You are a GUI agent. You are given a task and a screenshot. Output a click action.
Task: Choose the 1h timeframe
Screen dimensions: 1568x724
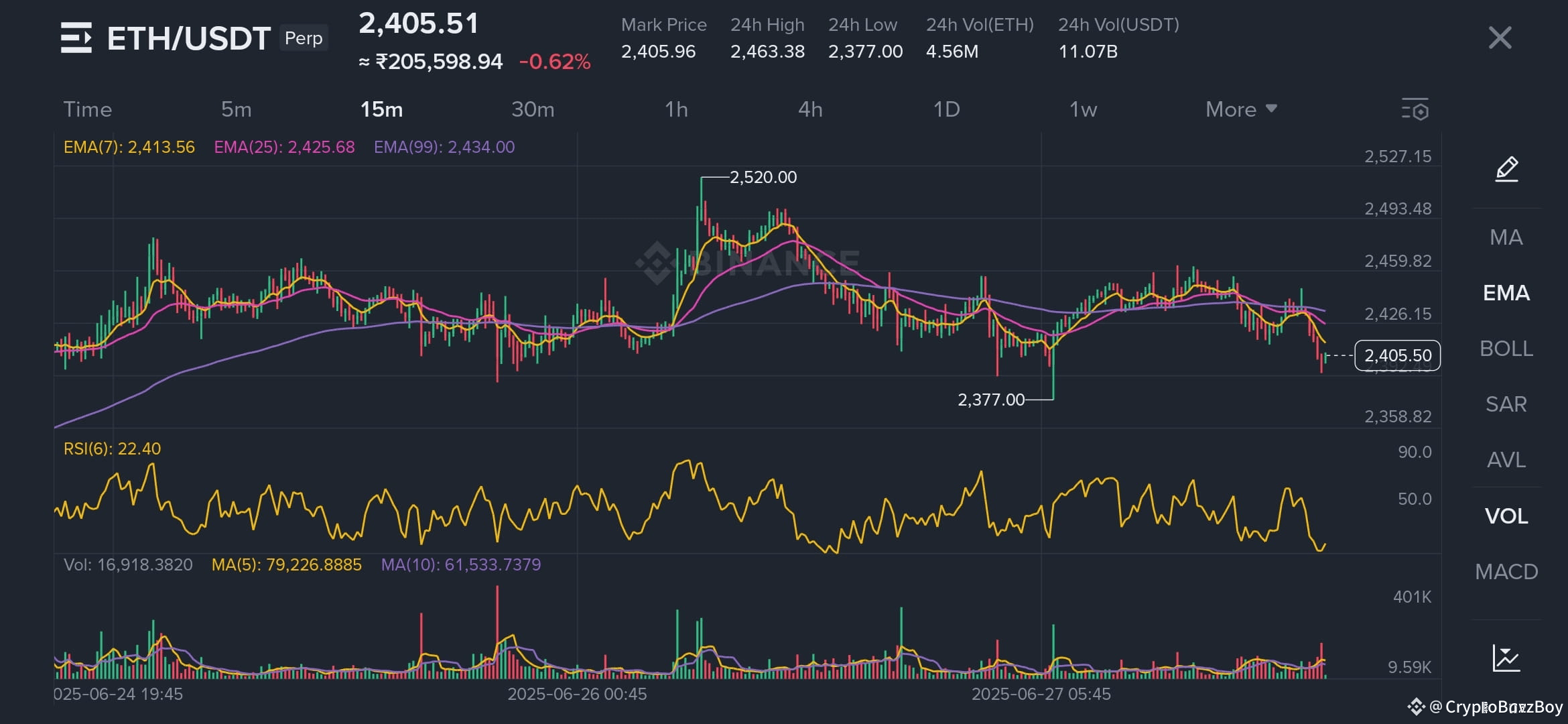pos(676,109)
